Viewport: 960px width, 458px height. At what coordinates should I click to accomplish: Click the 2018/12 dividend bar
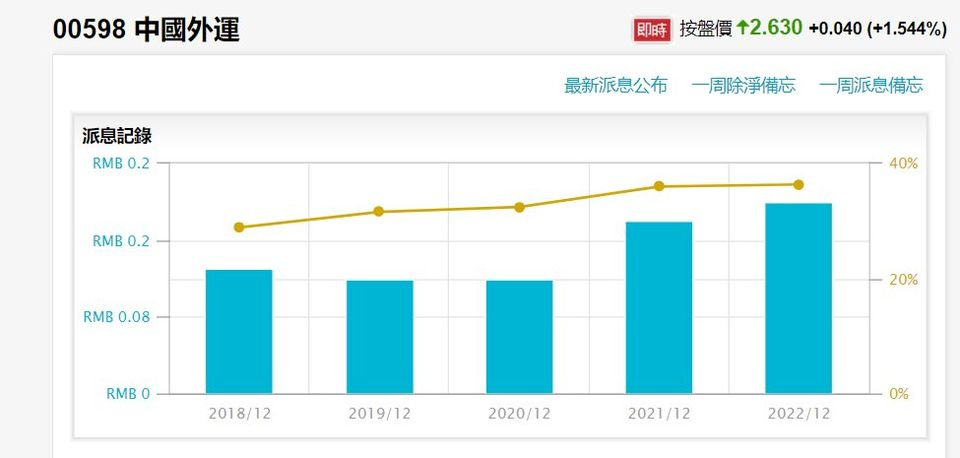point(239,331)
